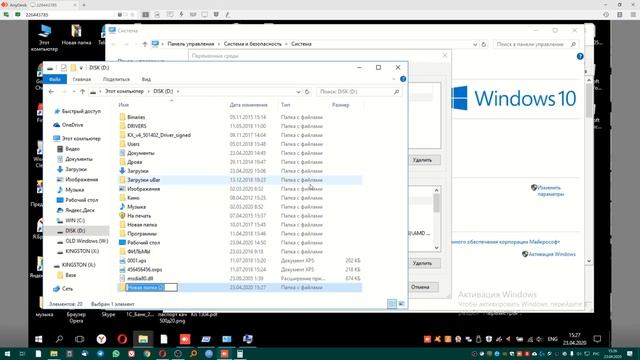Open the recent locations dropdown arrow

pos(73,92)
